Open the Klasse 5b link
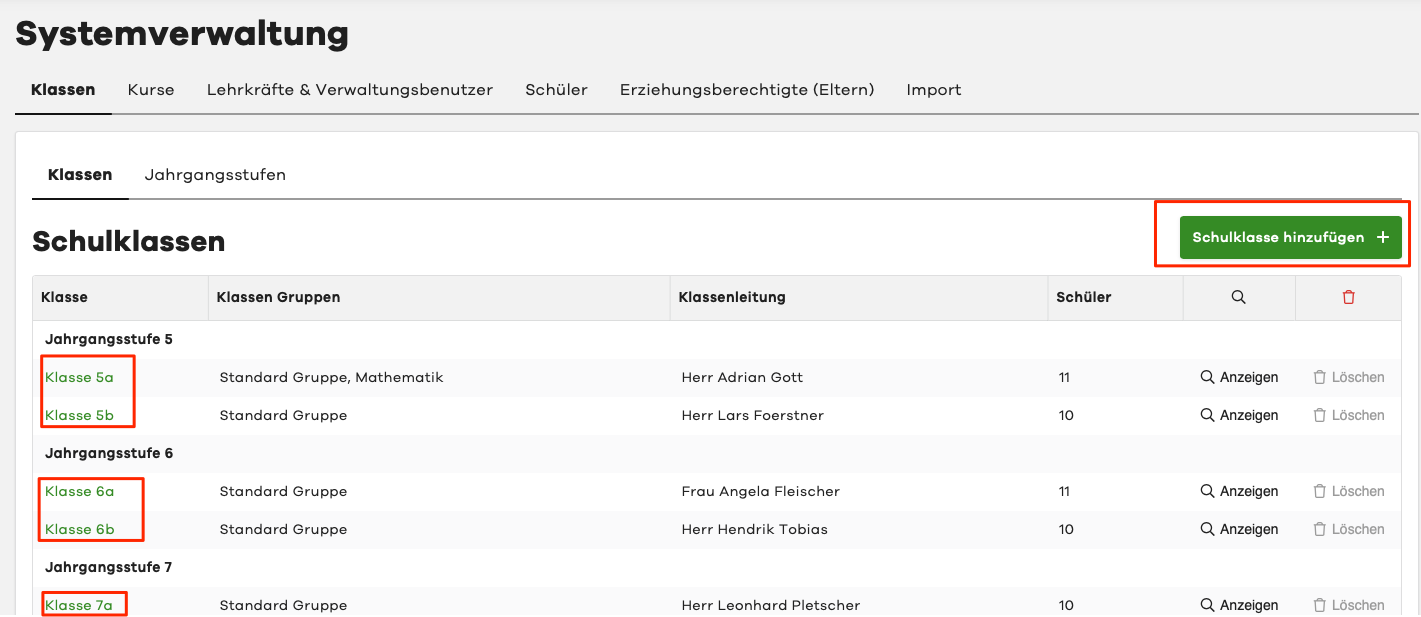 (x=79, y=415)
